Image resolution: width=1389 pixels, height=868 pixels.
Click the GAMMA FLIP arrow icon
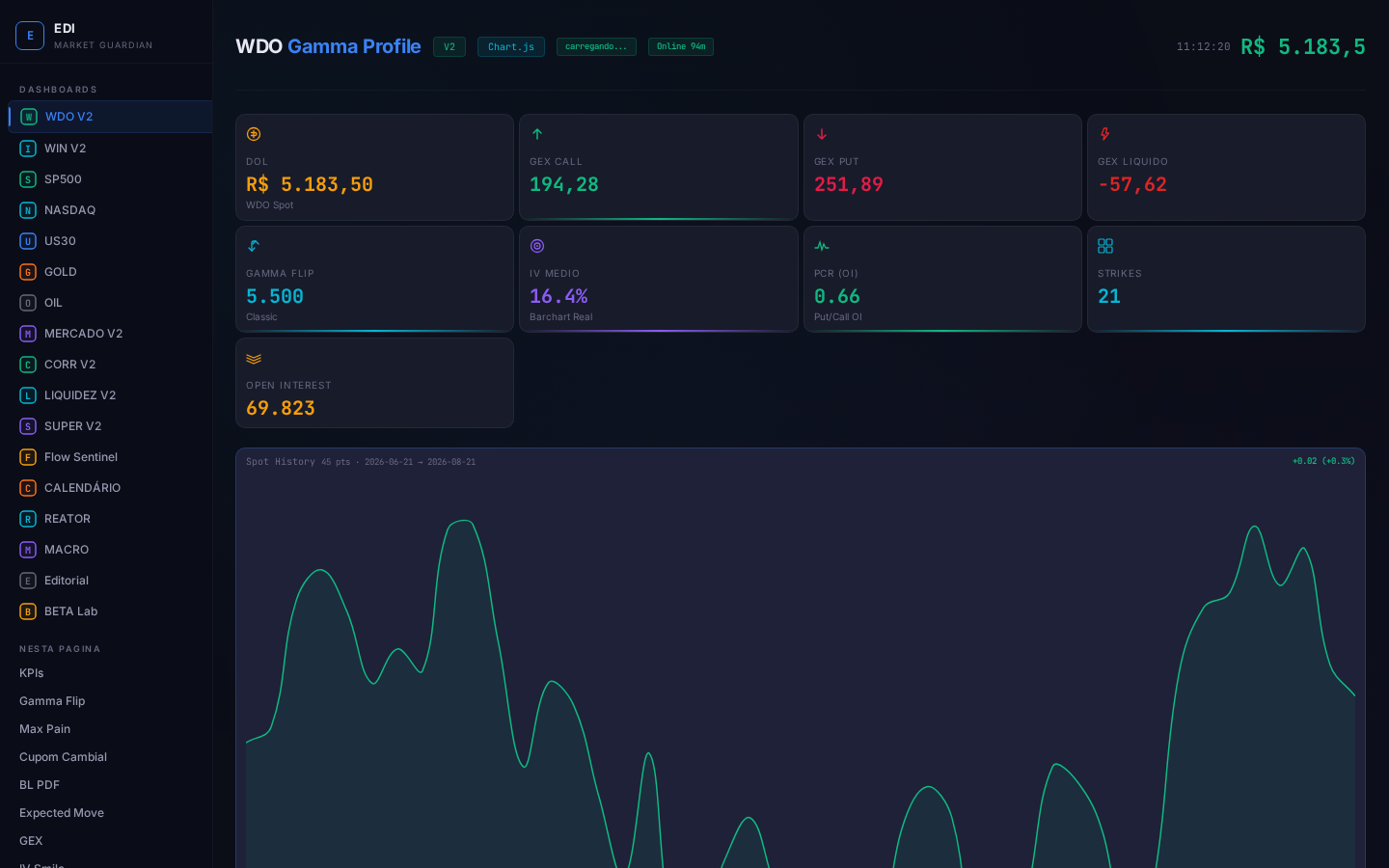pyautogui.click(x=254, y=246)
